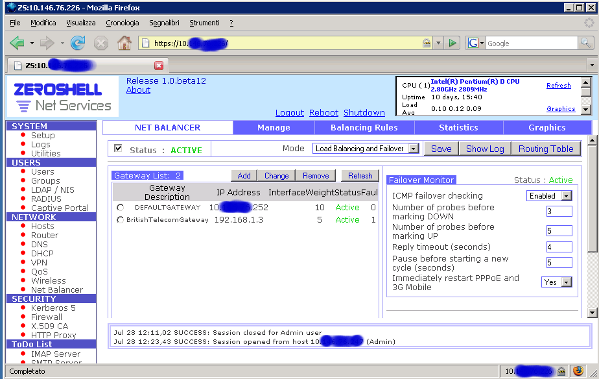Click the Routing Table button
Viewport: 599px width, 379px height.
tap(546, 149)
